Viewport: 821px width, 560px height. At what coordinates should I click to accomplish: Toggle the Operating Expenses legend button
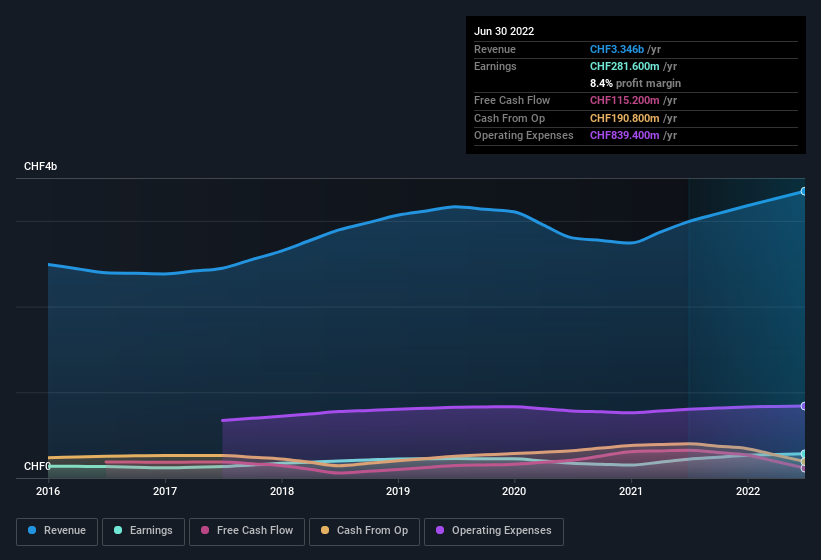[x=494, y=531]
